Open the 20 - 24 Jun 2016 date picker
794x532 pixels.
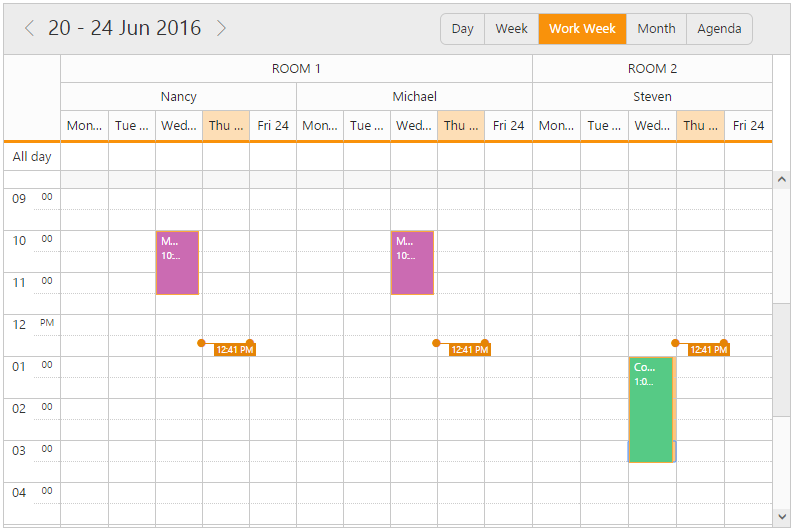click(124, 28)
